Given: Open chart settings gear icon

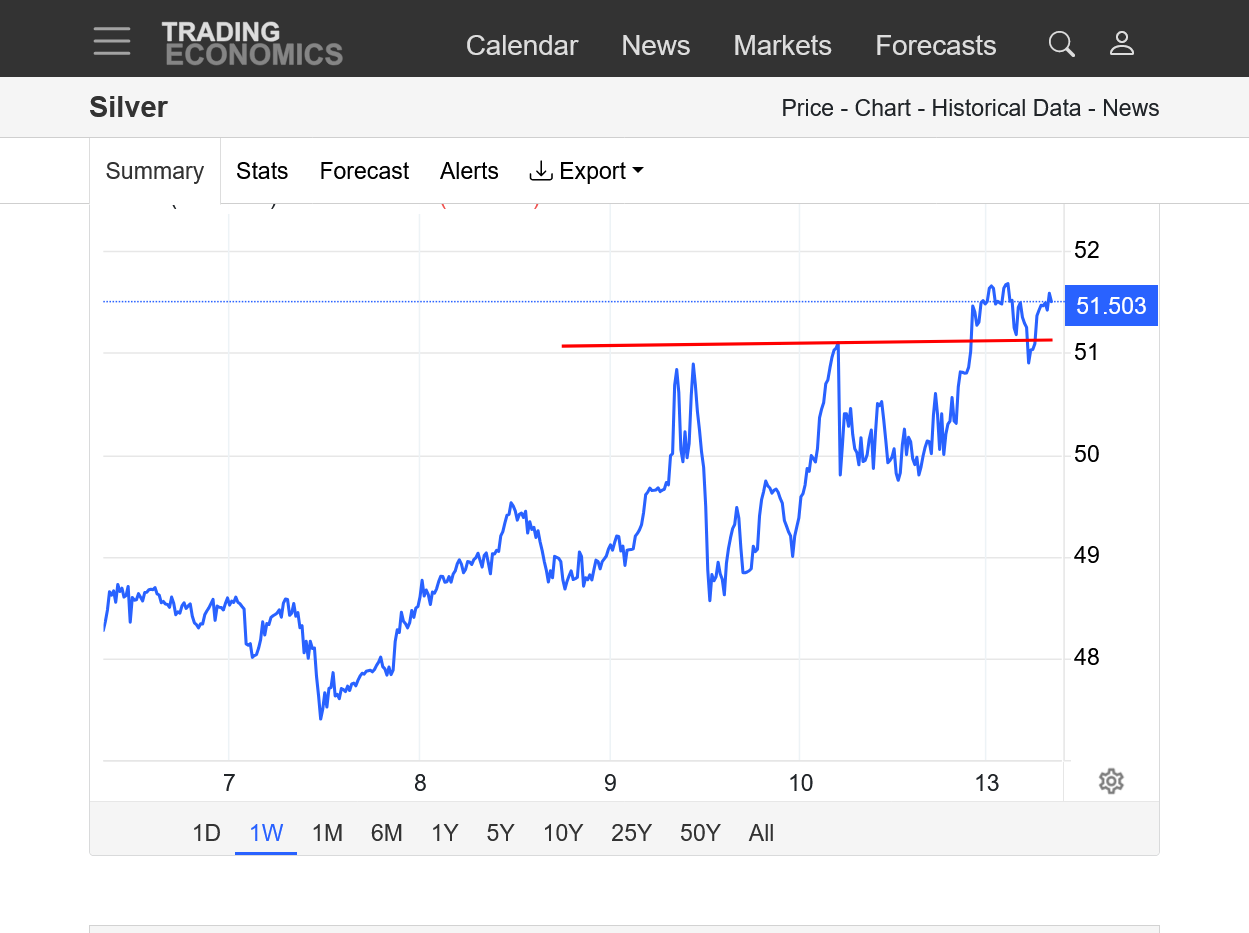Looking at the screenshot, I should [x=1111, y=781].
